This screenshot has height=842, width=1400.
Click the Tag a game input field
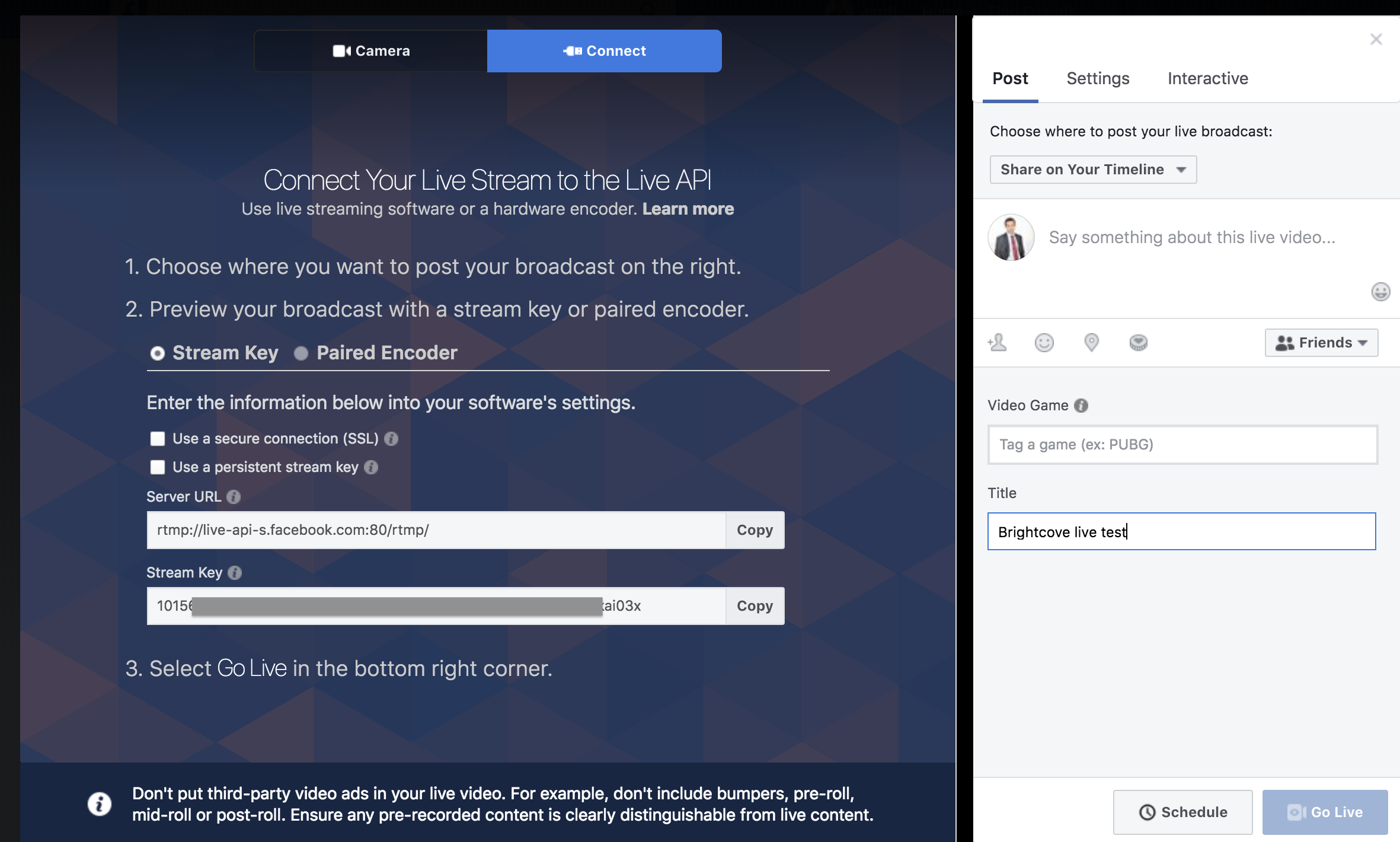[x=1182, y=445]
